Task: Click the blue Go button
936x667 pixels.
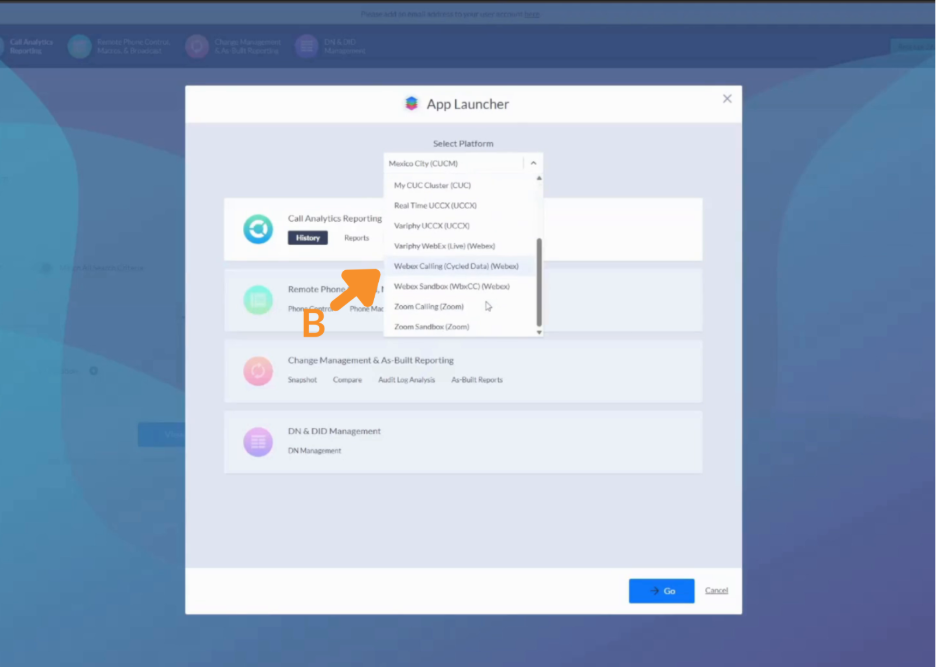Action: [661, 591]
